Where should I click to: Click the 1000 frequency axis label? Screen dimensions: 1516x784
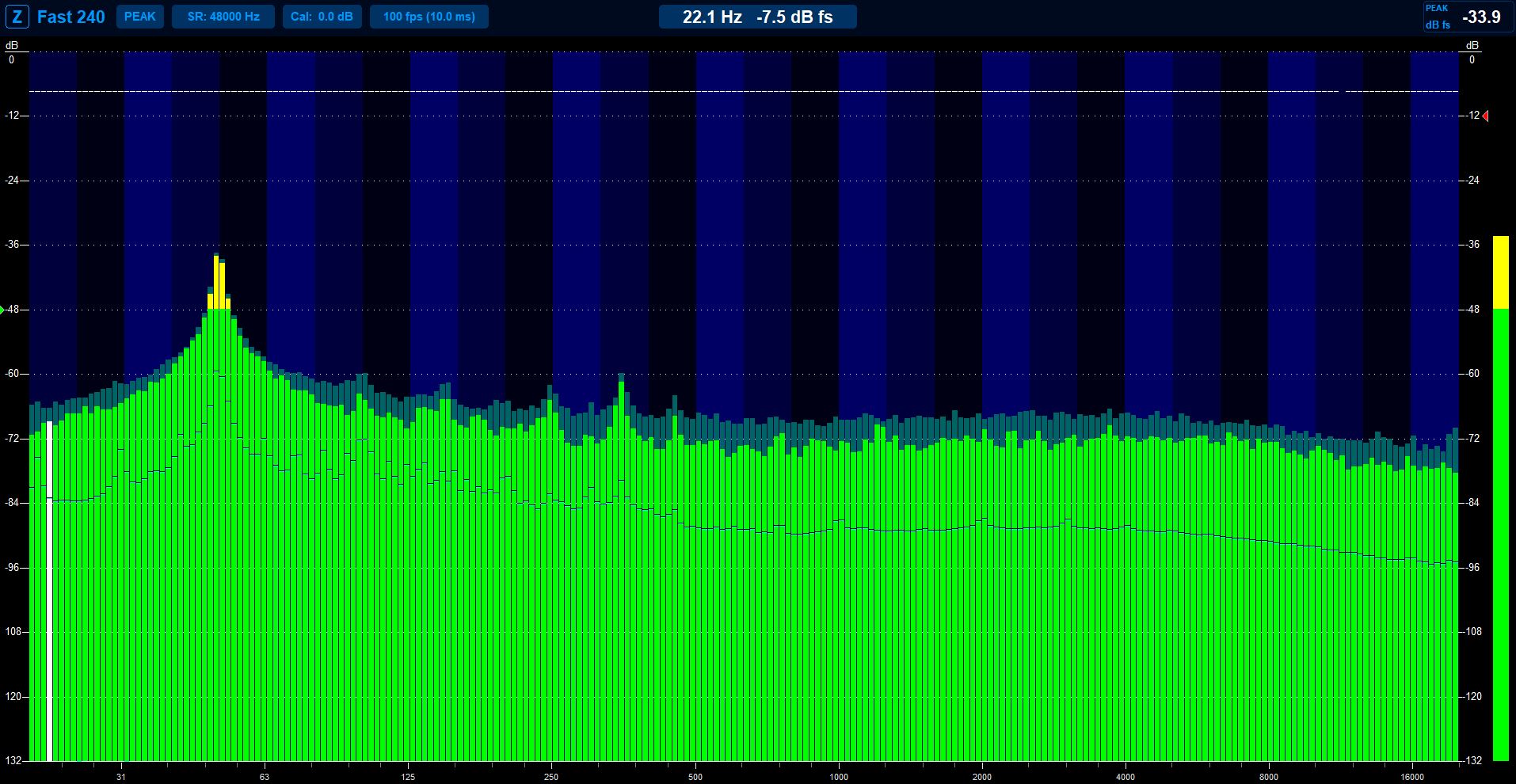pyautogui.click(x=839, y=777)
